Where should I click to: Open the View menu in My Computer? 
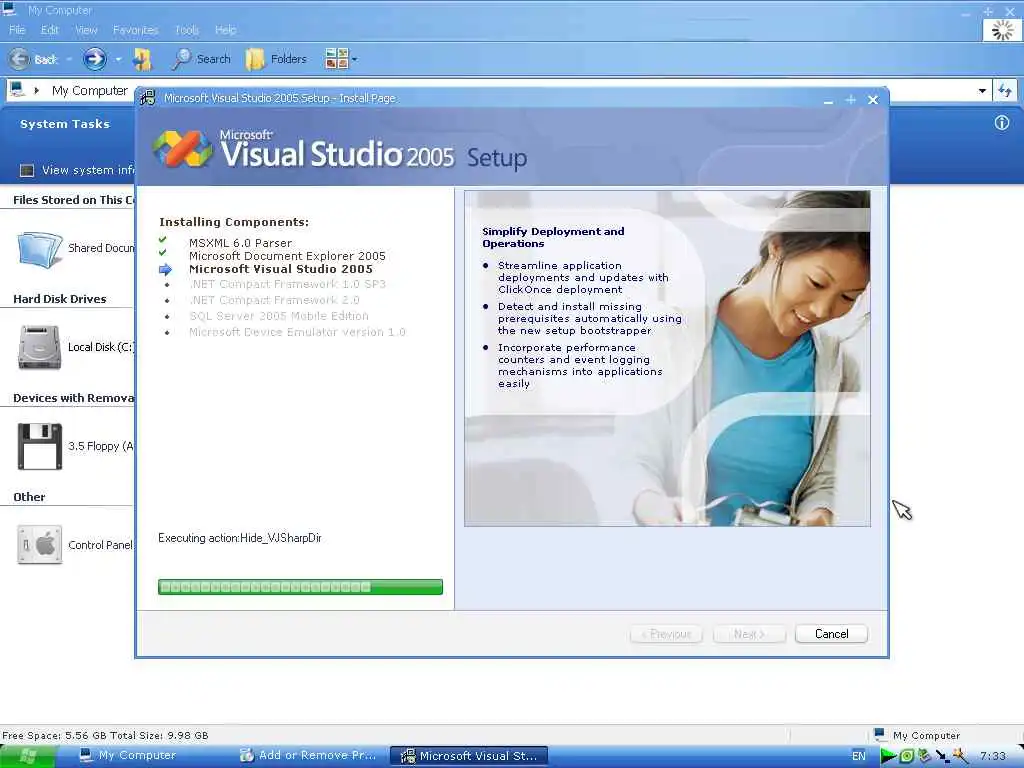[x=86, y=30]
